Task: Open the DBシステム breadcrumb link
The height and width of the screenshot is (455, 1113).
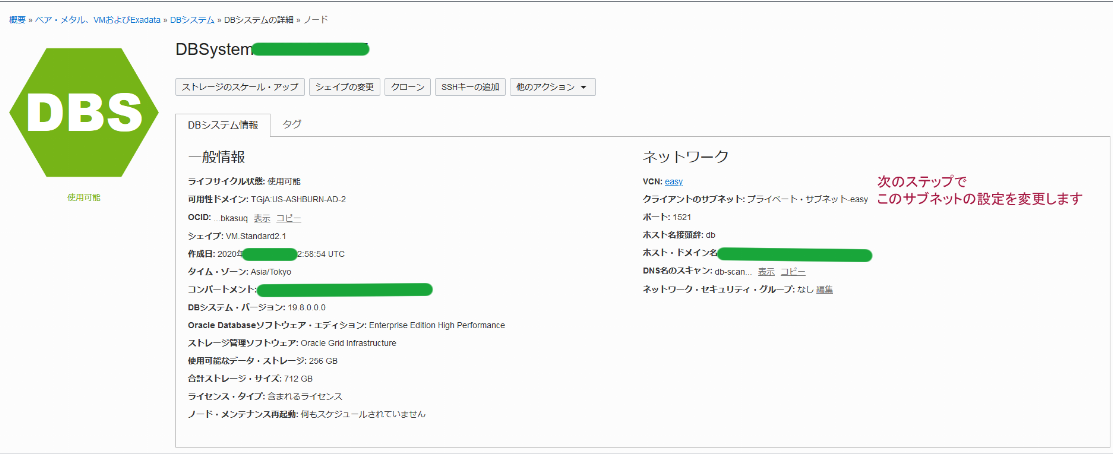Action: tap(192, 20)
